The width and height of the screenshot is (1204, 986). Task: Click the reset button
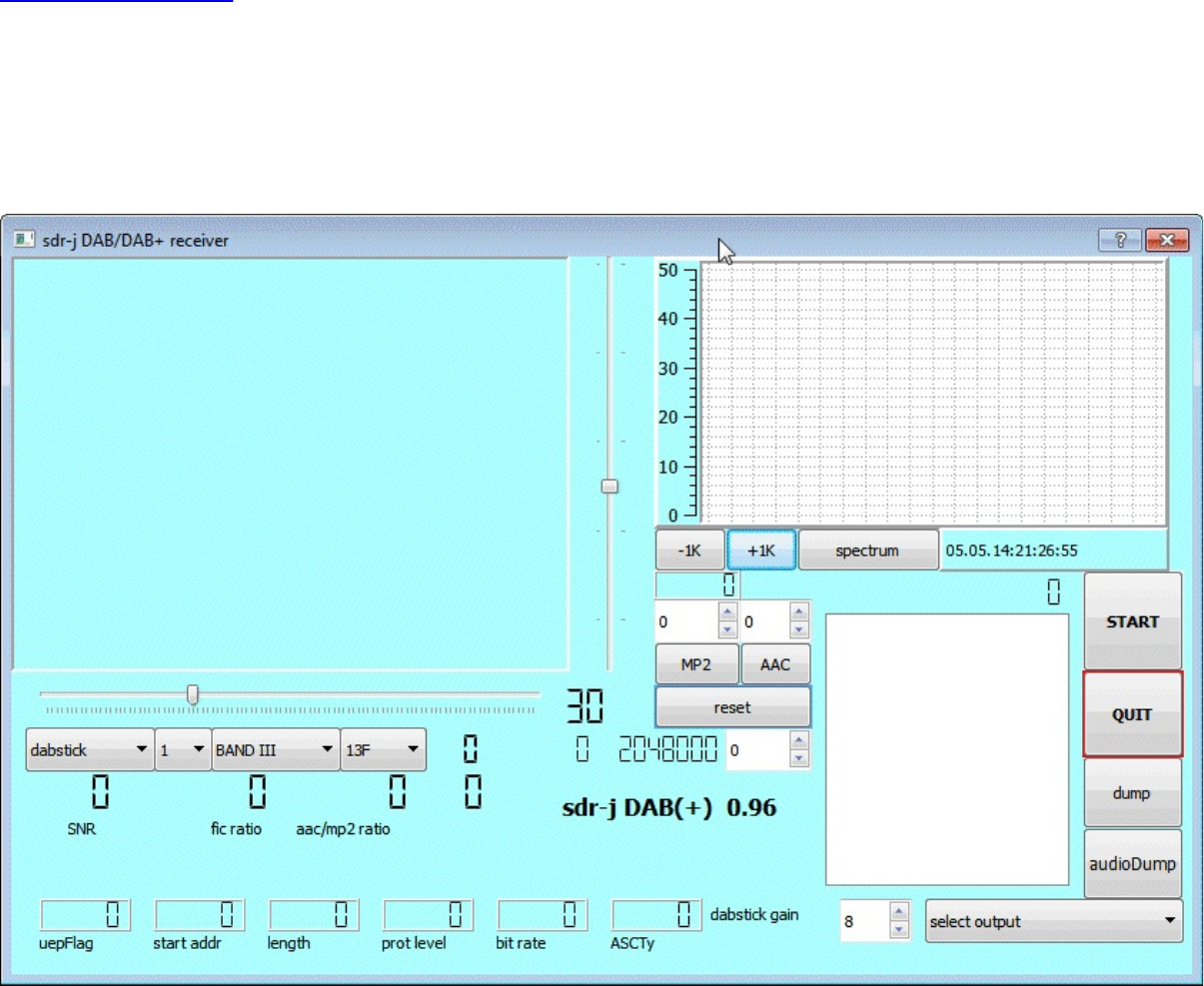732,707
